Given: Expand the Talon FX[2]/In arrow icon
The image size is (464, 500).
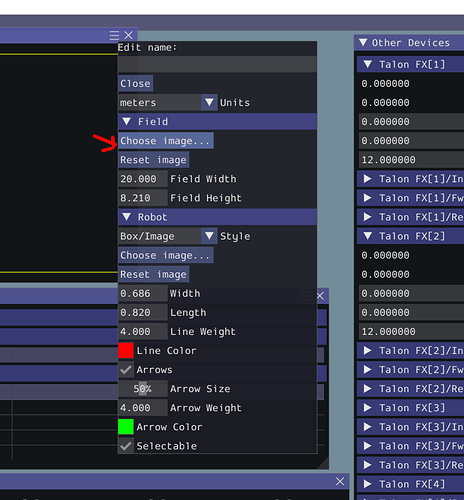Looking at the screenshot, I should tap(367, 350).
